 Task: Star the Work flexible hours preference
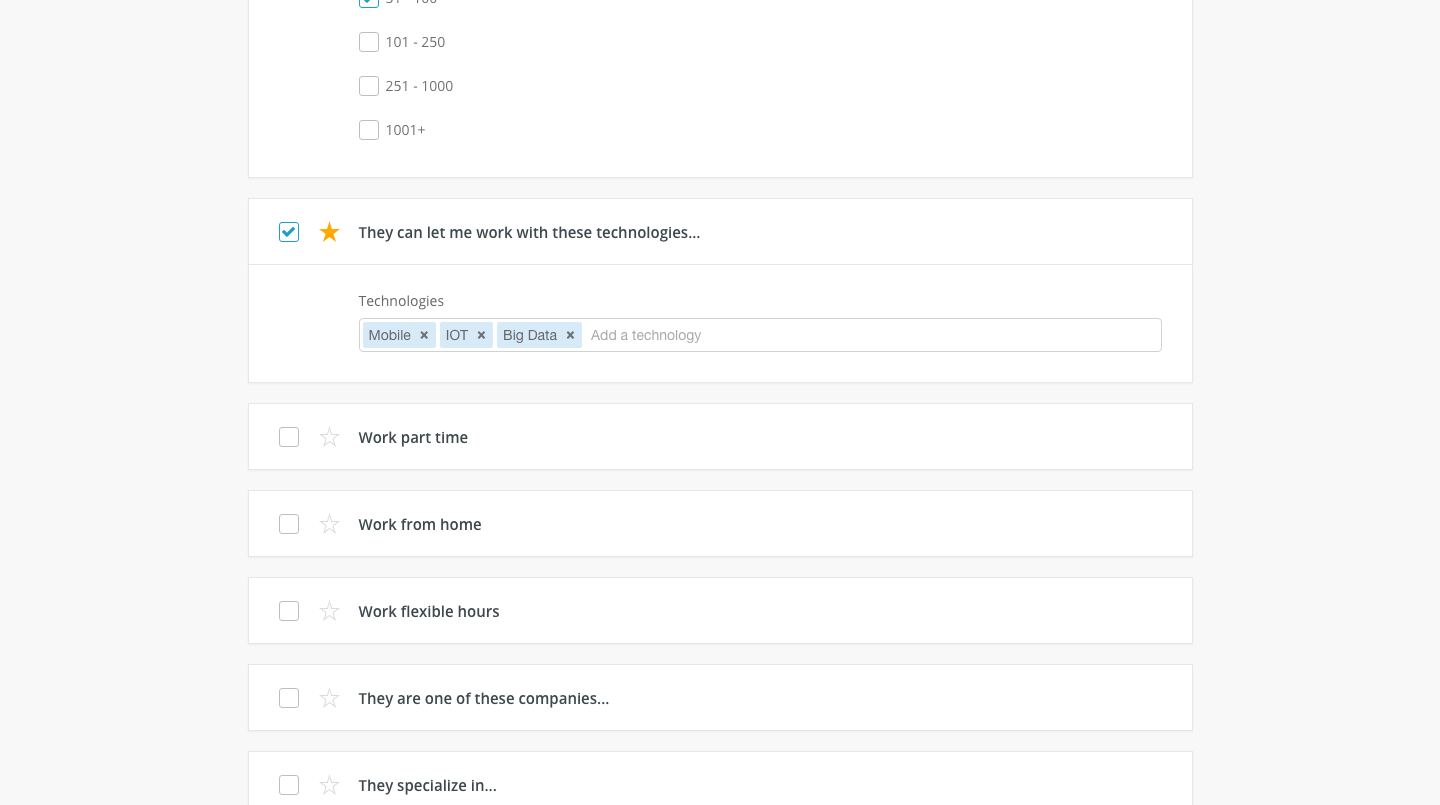coord(329,611)
